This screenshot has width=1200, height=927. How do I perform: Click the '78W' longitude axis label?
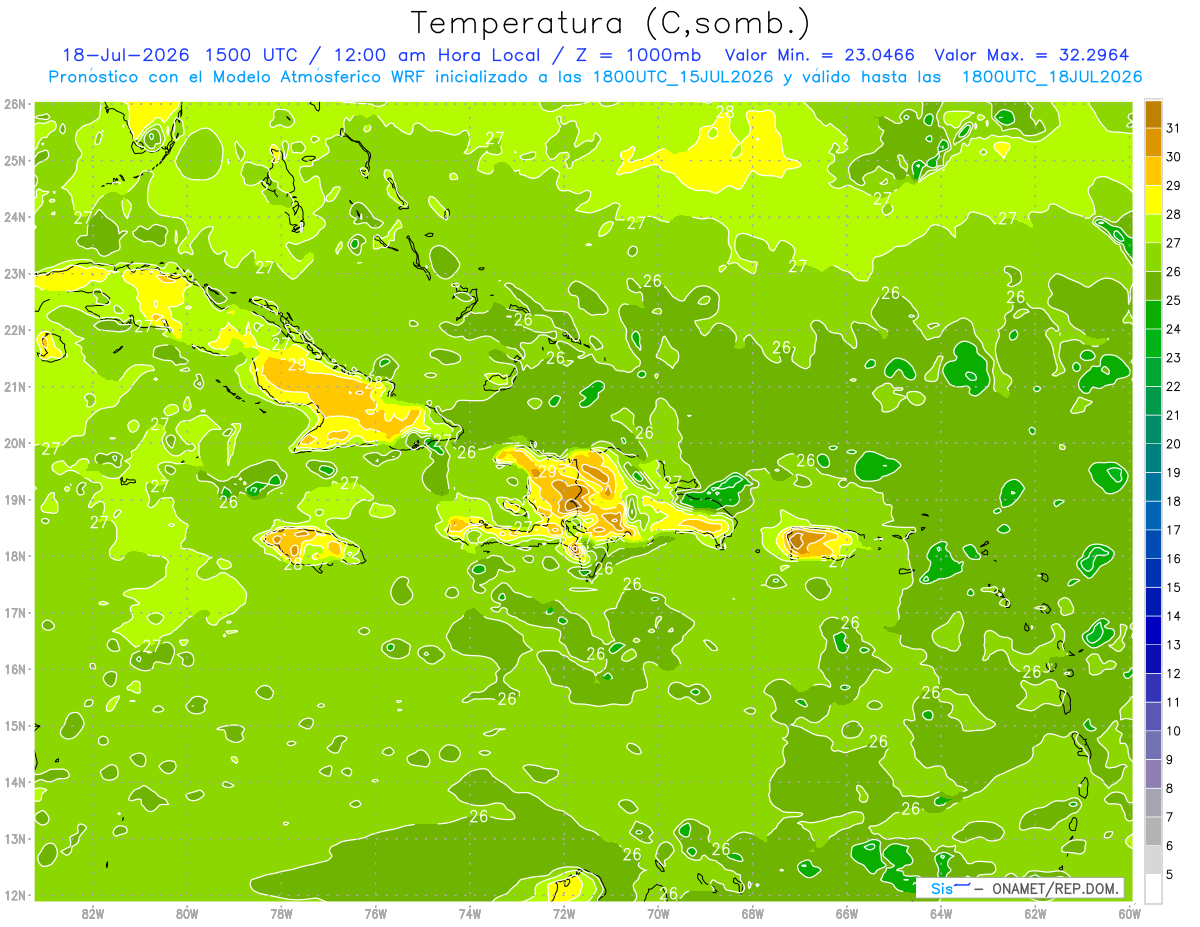pos(281,913)
